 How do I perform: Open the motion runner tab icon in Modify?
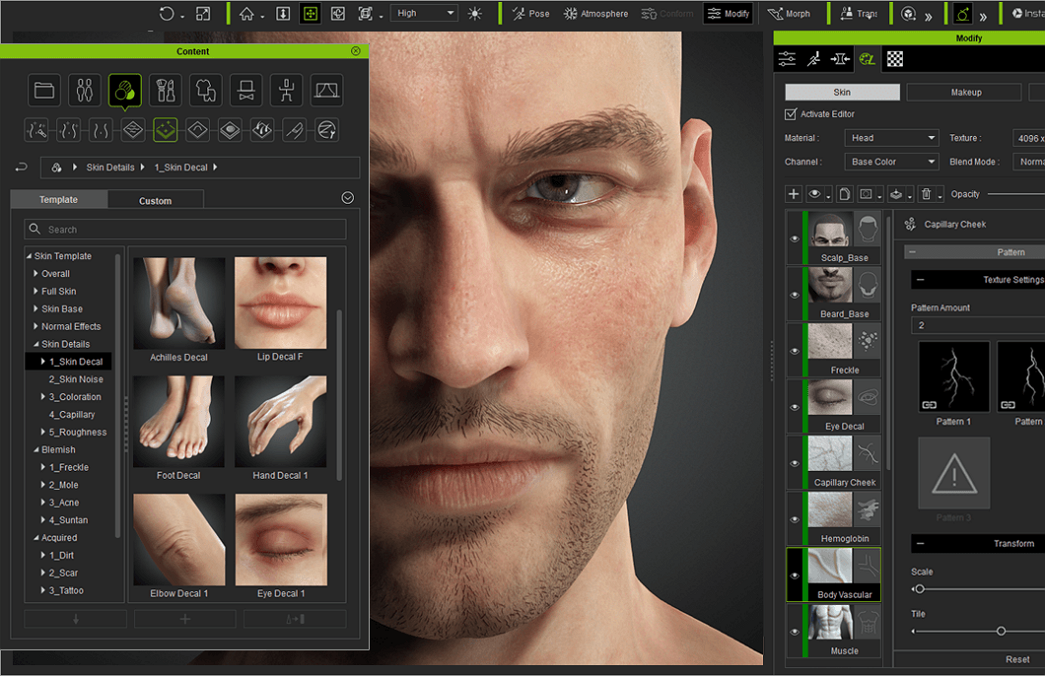(x=814, y=59)
